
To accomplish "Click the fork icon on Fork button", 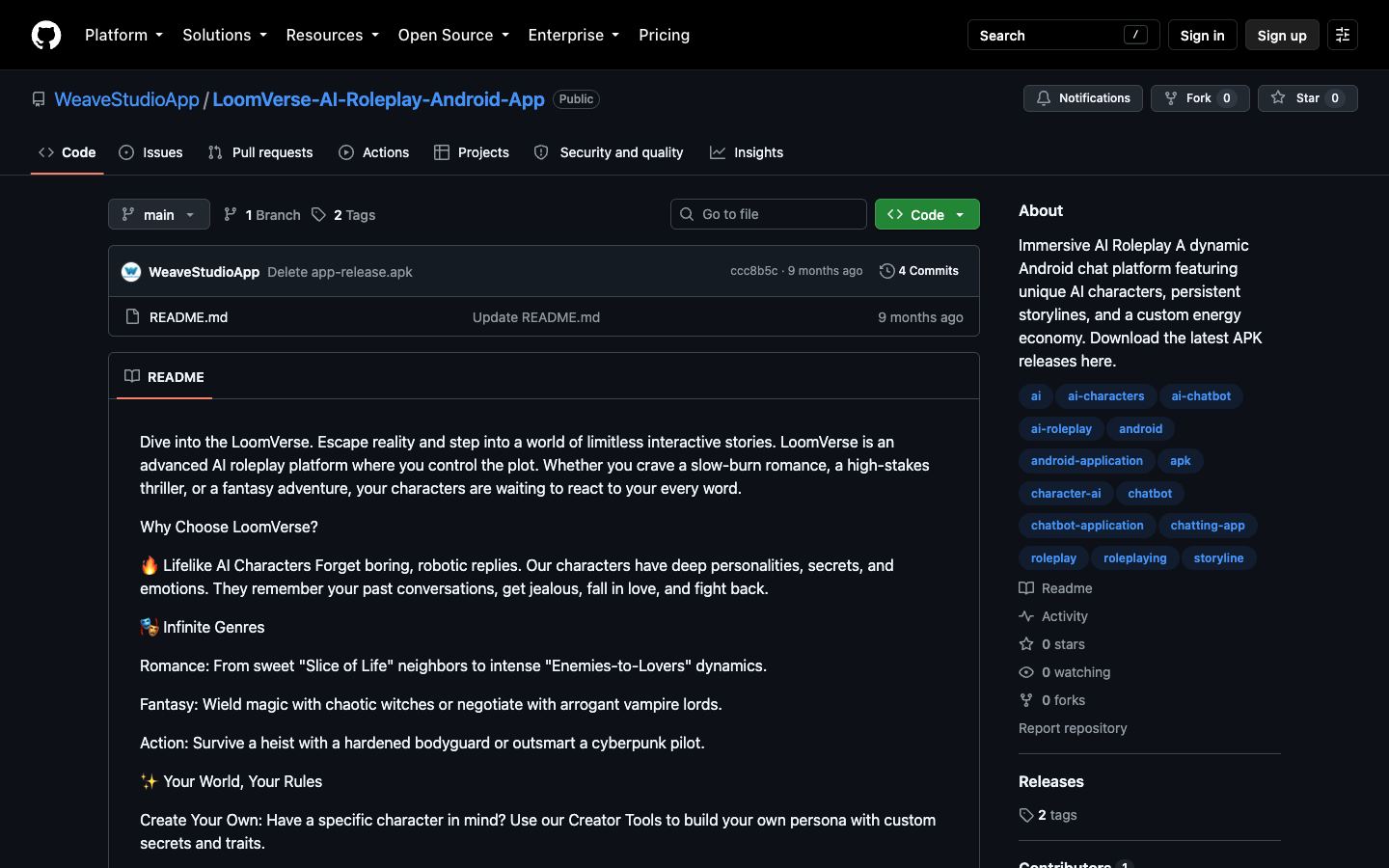I will tap(1171, 98).
